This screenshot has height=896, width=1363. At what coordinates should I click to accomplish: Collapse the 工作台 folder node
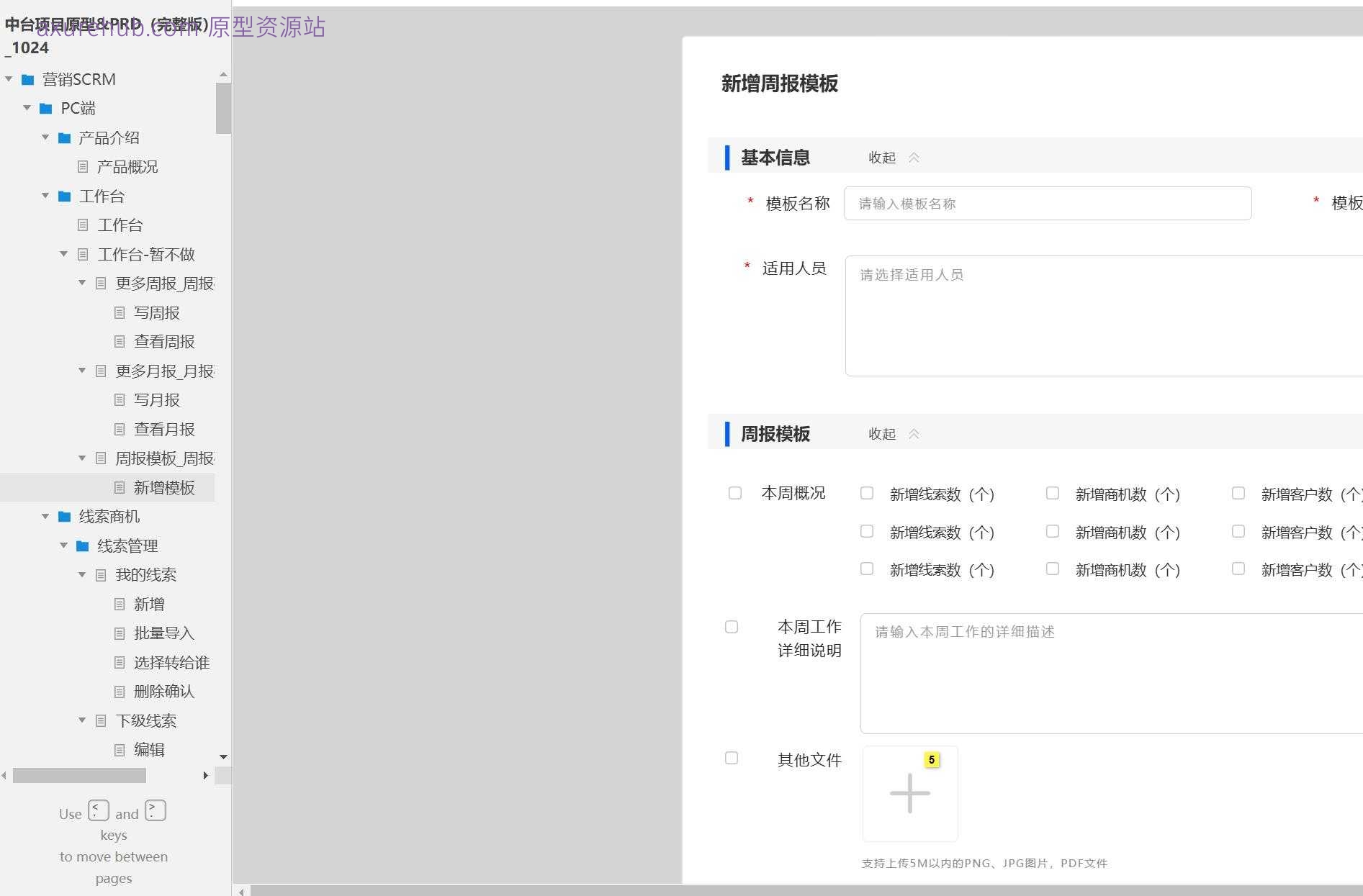pos(45,195)
